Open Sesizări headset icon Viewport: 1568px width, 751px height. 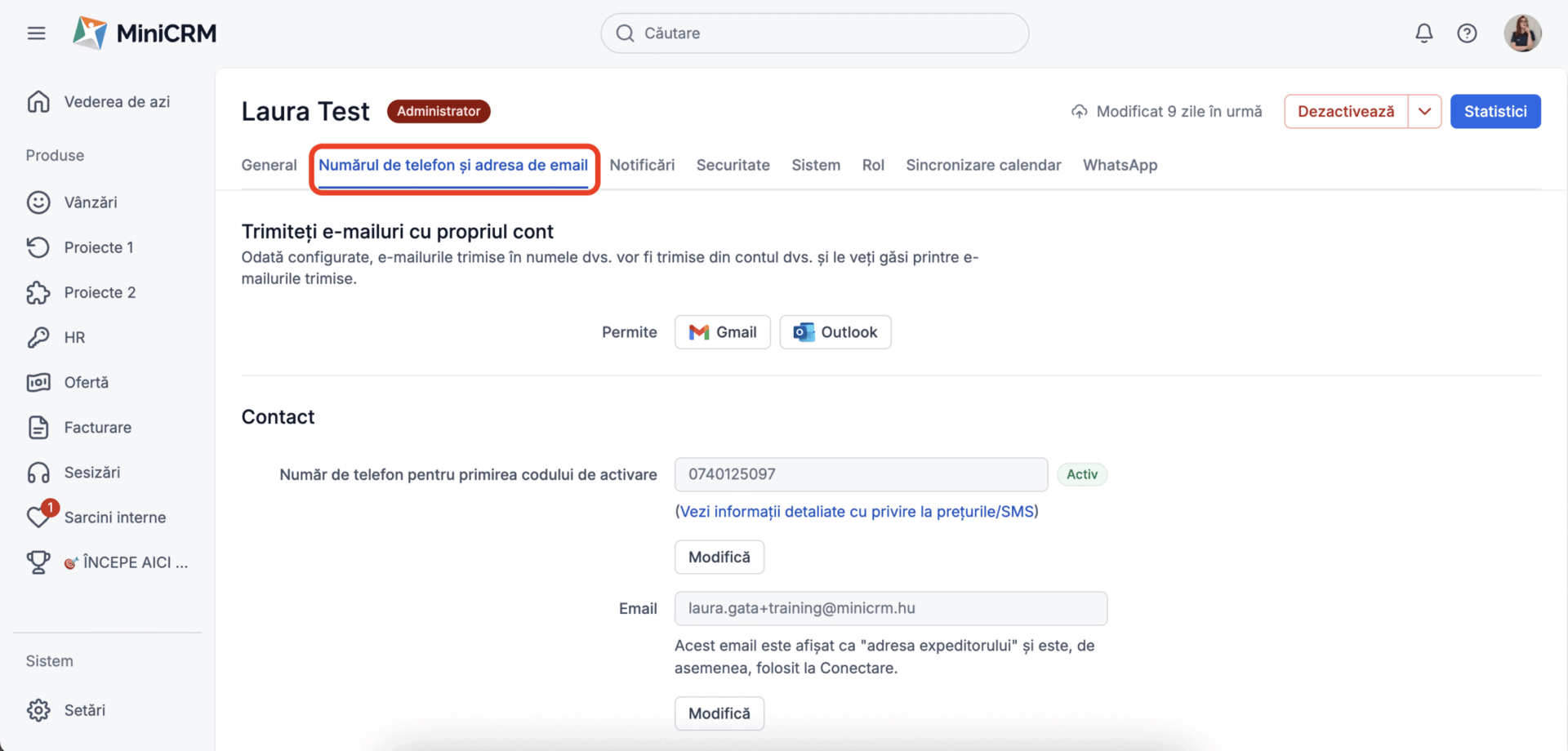tap(38, 473)
